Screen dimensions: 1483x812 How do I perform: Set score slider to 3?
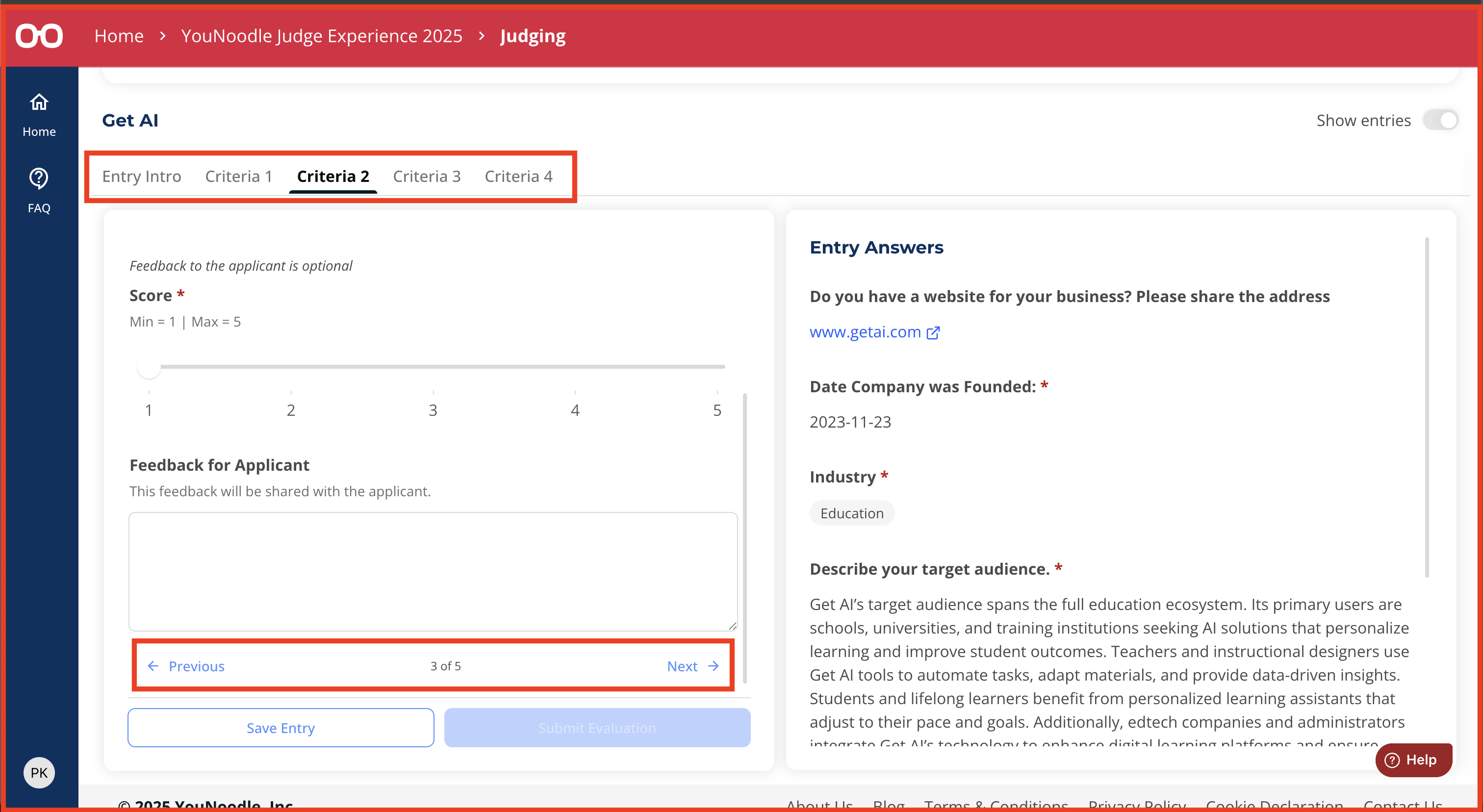433,367
